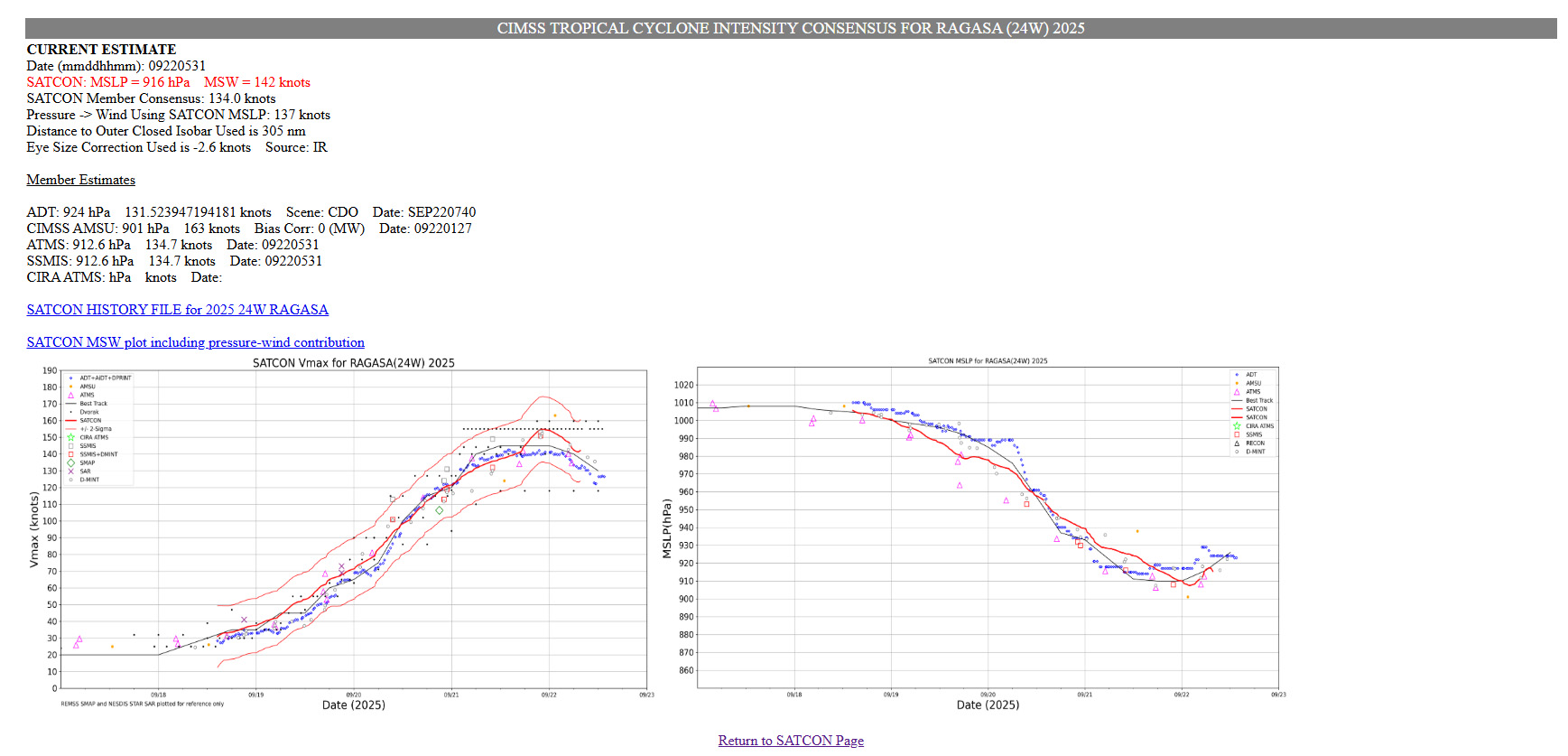1568x756 pixels.
Task: Click the orange AMSU dot in Vmax legend
Action: 70,387
